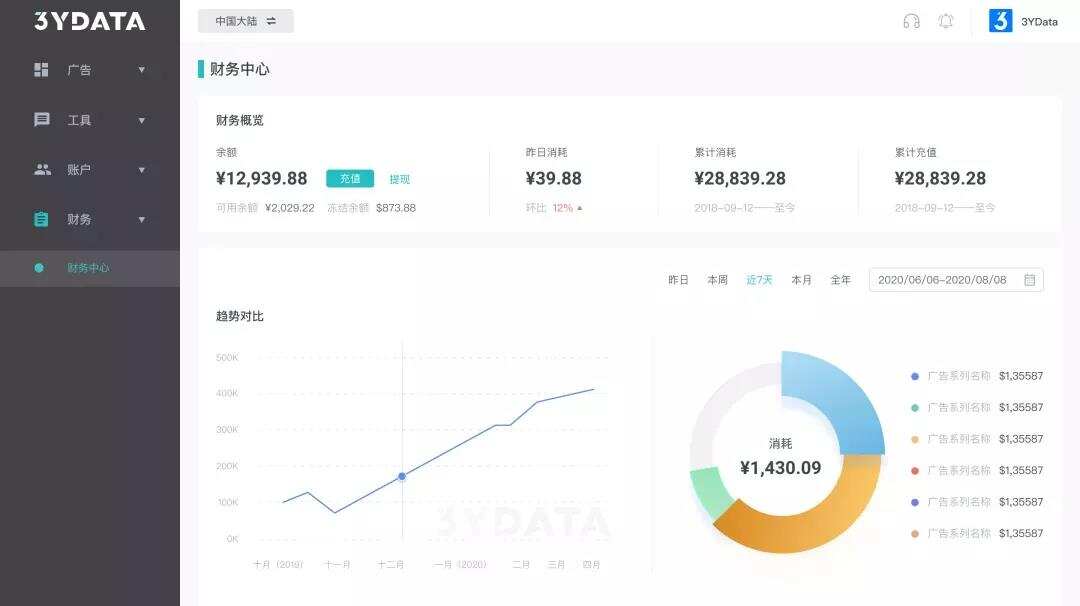
Task: Switch to the 本月 filter tab
Action: [801, 279]
